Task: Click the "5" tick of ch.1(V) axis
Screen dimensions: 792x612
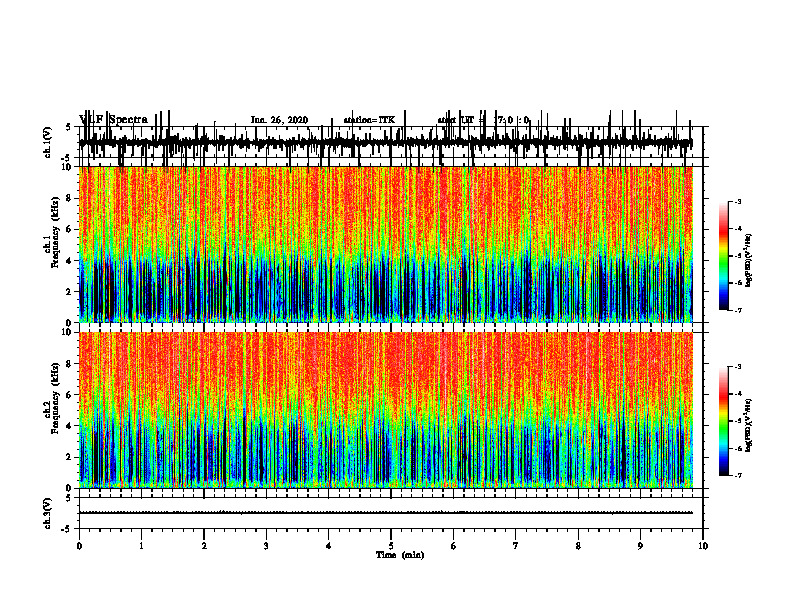Action: (x=69, y=127)
